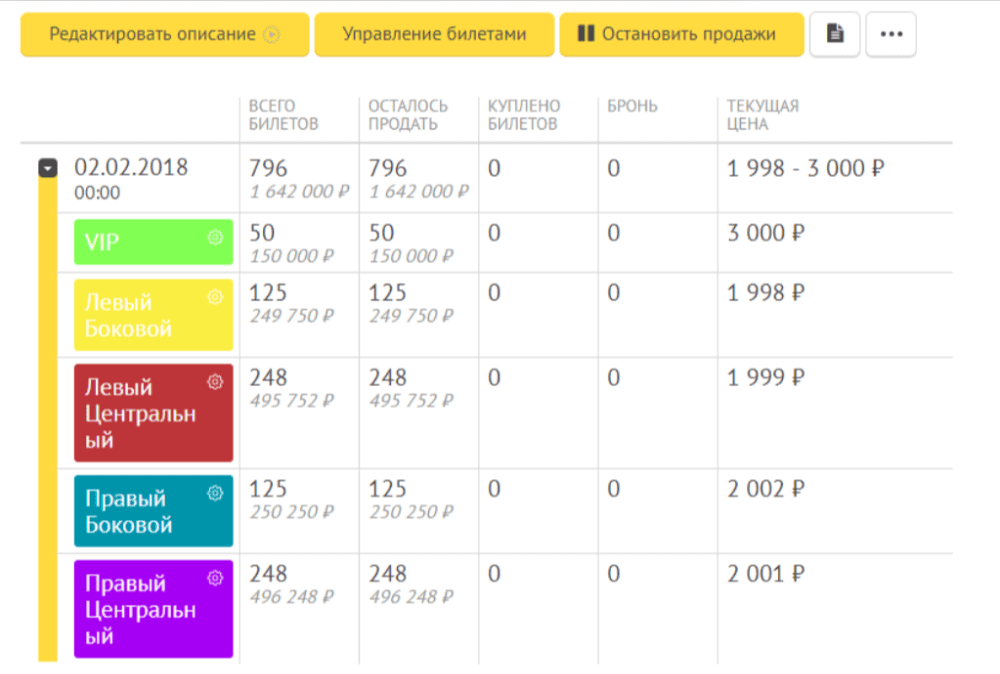Open gear settings for Левый Центральный
This screenshot has width=1000, height=674.
point(216,382)
